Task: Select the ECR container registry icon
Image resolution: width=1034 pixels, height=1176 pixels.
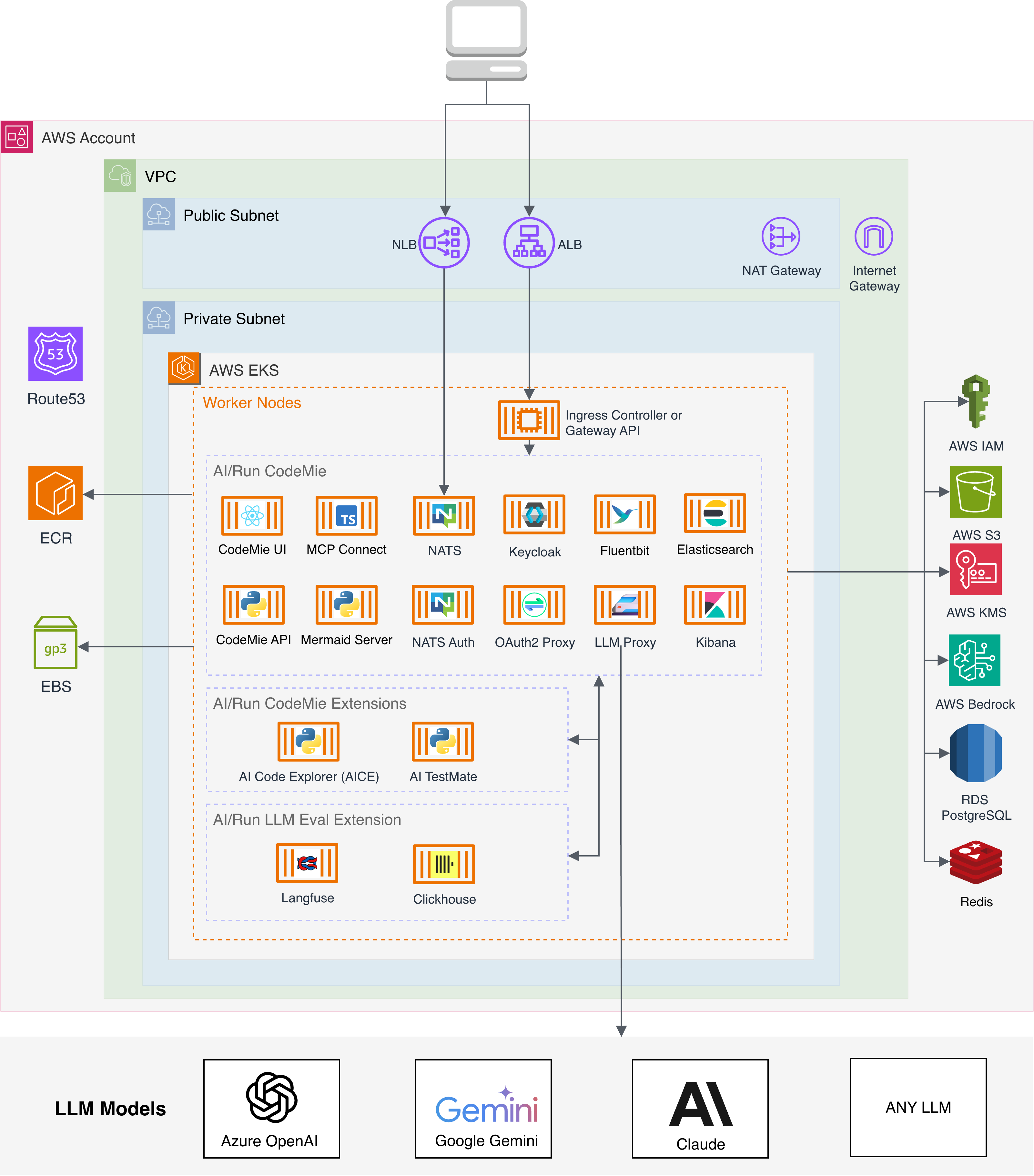Action: (x=55, y=493)
